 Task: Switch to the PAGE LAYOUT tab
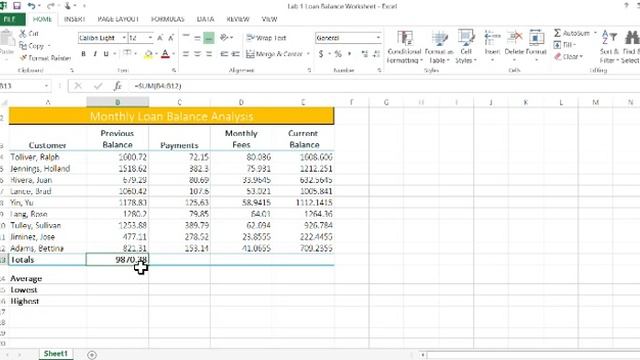[x=118, y=19]
